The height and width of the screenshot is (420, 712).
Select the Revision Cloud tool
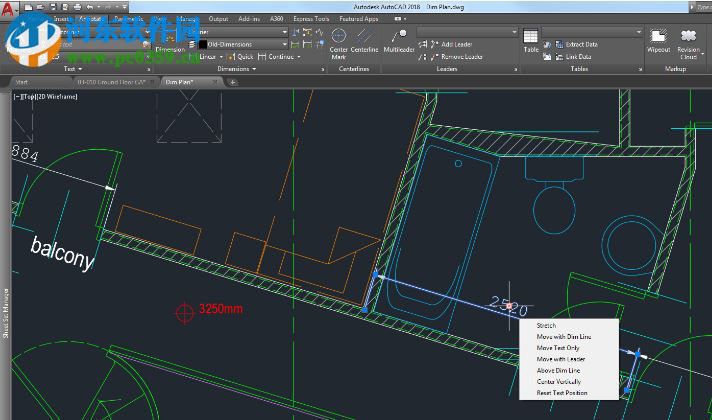pyautogui.click(x=688, y=38)
